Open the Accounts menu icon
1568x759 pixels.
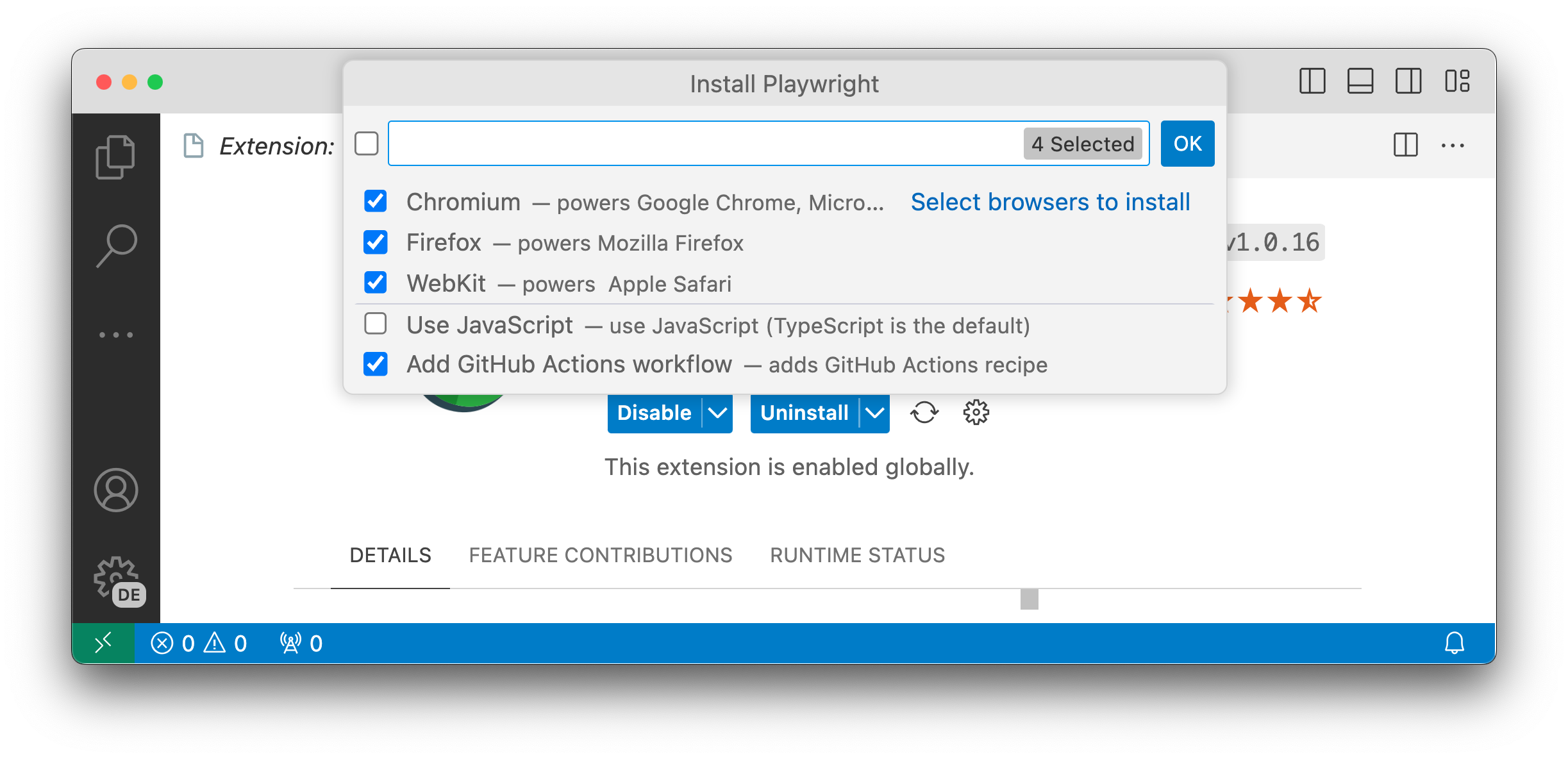pyautogui.click(x=116, y=490)
